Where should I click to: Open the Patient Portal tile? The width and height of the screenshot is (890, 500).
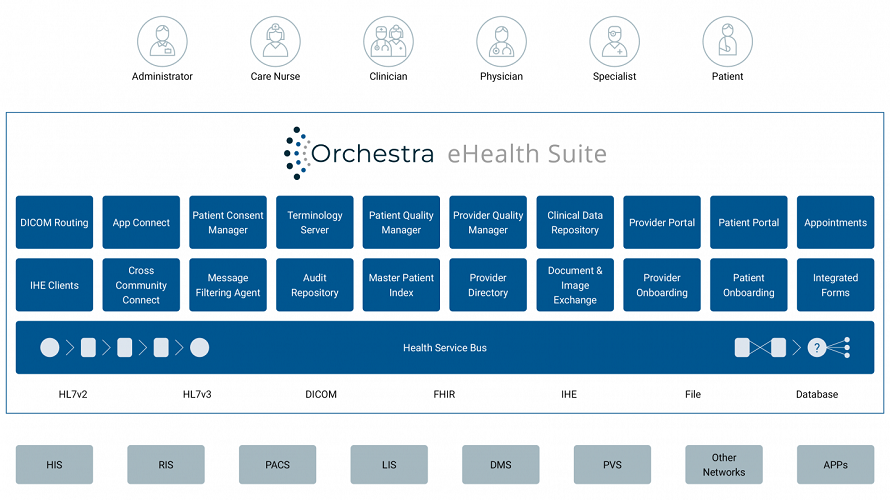click(749, 222)
